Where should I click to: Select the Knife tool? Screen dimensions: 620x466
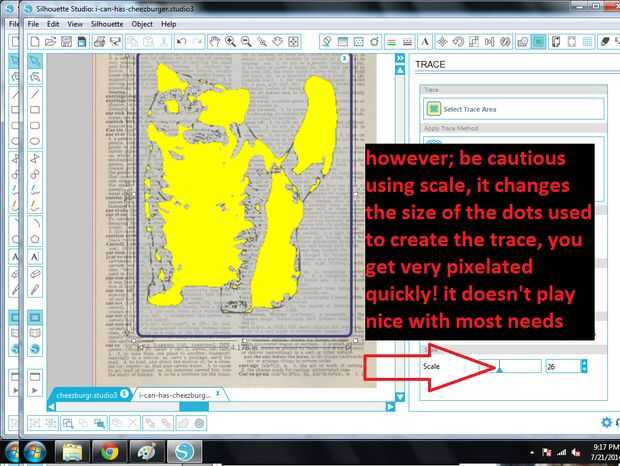(x=35, y=290)
